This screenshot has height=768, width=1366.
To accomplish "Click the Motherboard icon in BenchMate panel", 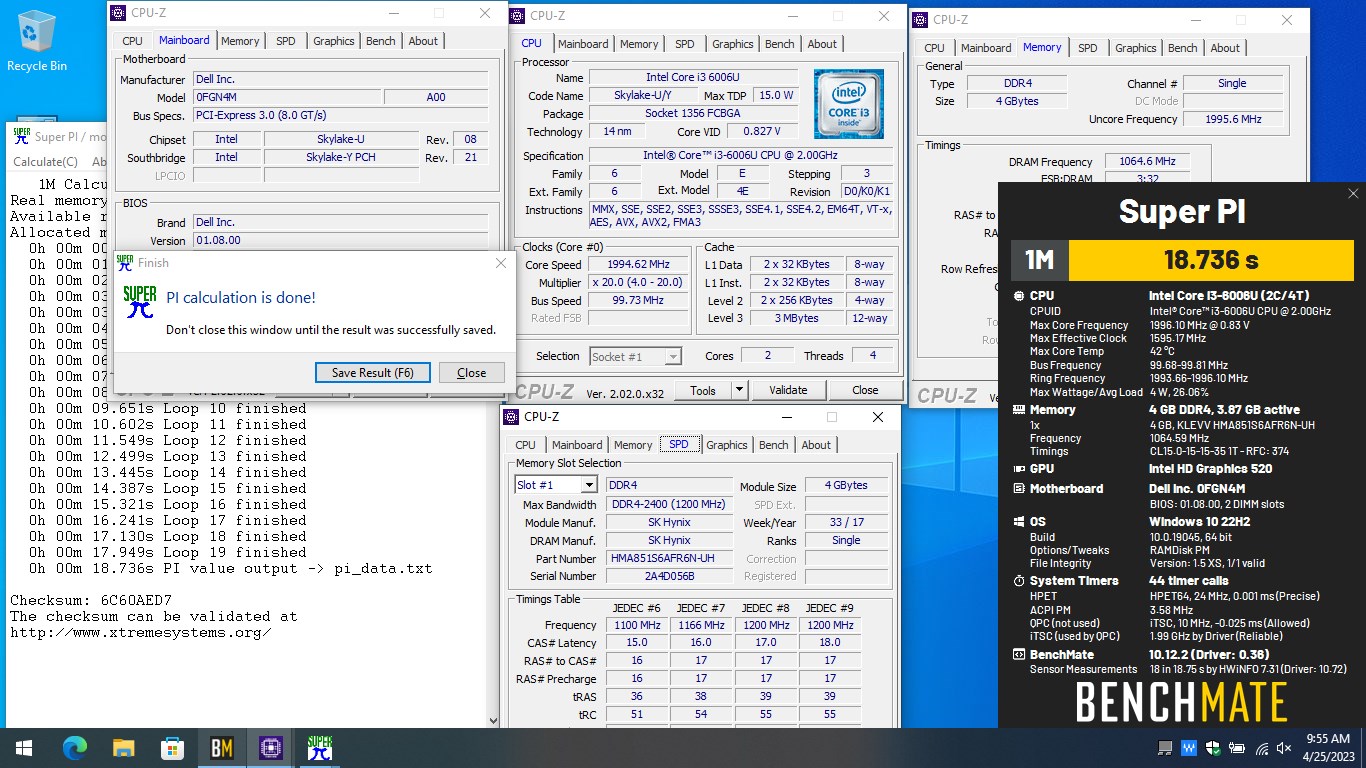I will pyautogui.click(x=1019, y=489).
